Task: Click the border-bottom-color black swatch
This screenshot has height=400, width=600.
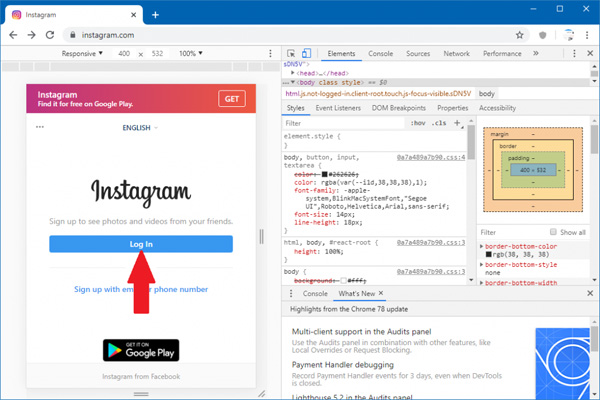Action: pos(489,255)
